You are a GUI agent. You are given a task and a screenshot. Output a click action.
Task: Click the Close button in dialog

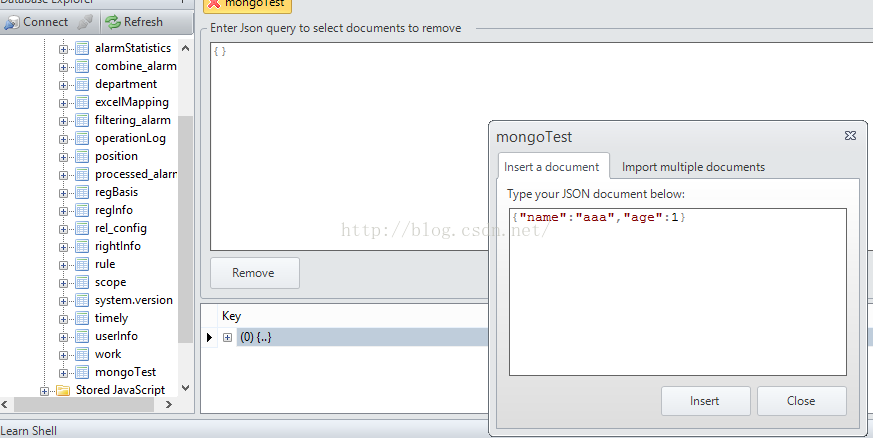pos(801,401)
